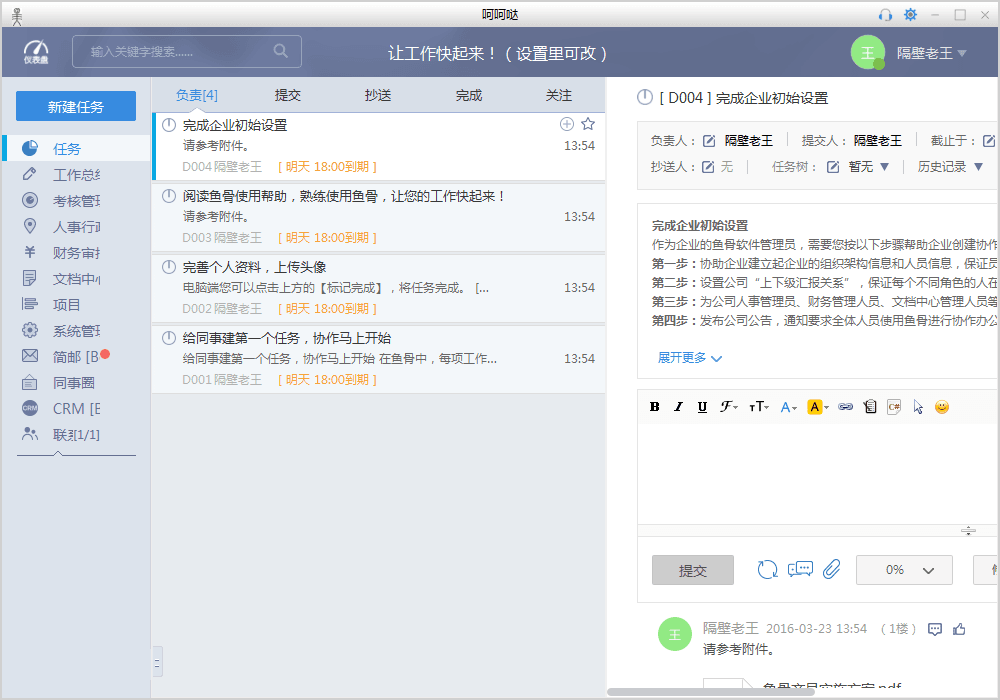The width and height of the screenshot is (1000, 700).
Task: Like the comment with thumbs-up icon
Action: 960,629
